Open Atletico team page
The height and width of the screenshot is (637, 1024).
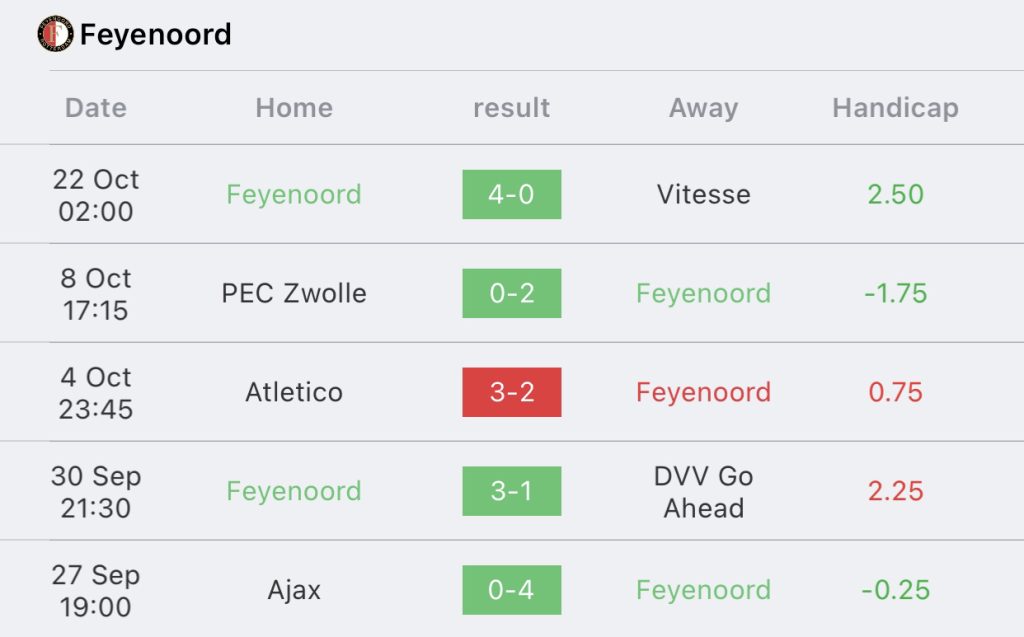click(x=294, y=393)
